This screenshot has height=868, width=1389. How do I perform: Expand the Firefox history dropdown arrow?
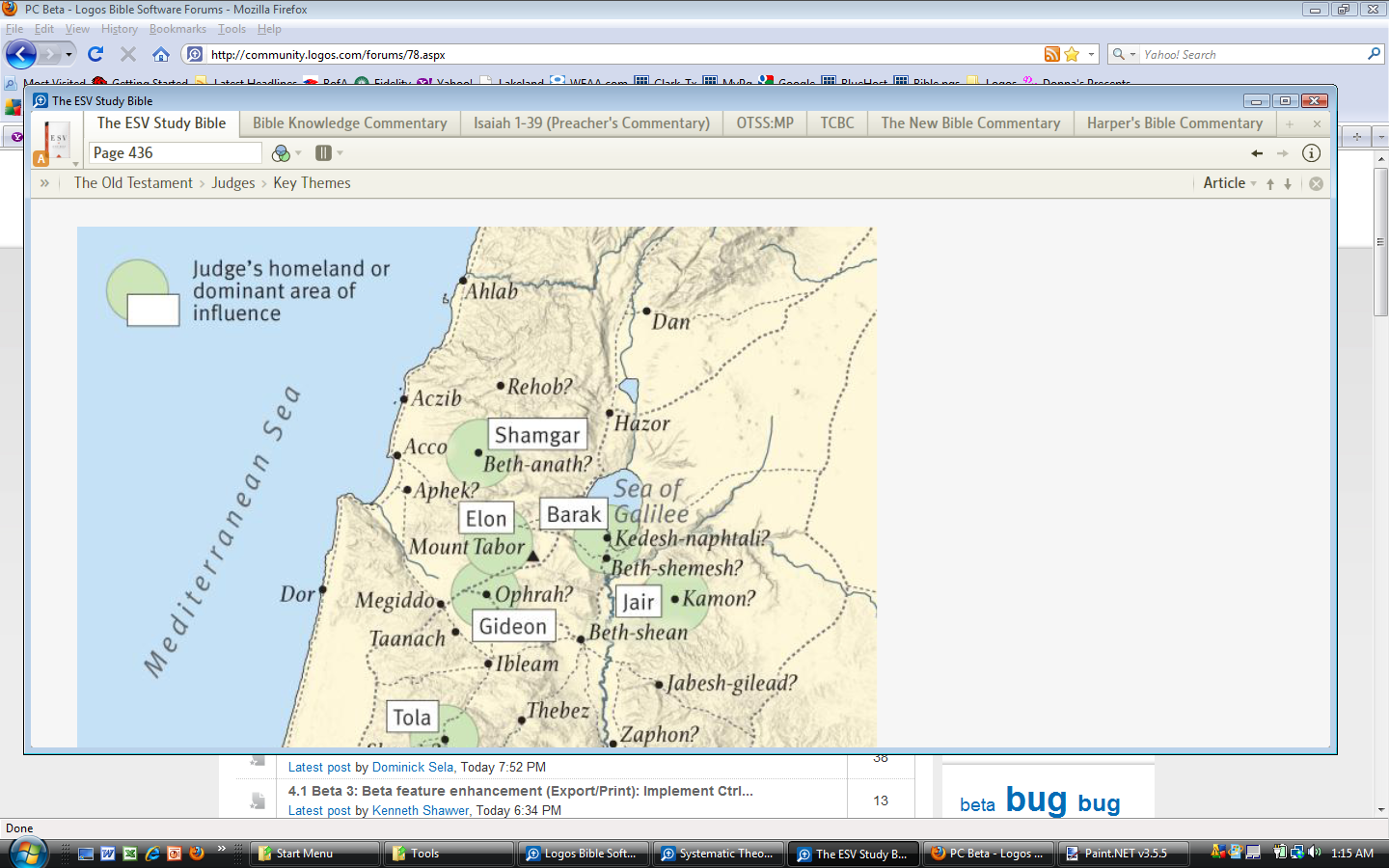pyautogui.click(x=68, y=54)
